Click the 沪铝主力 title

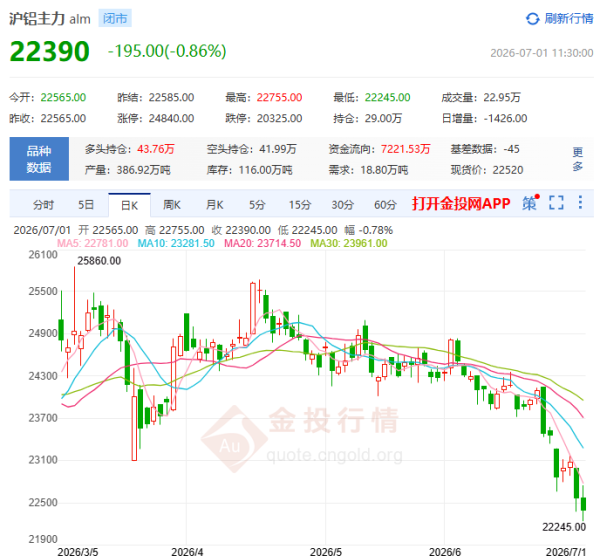pos(37,19)
